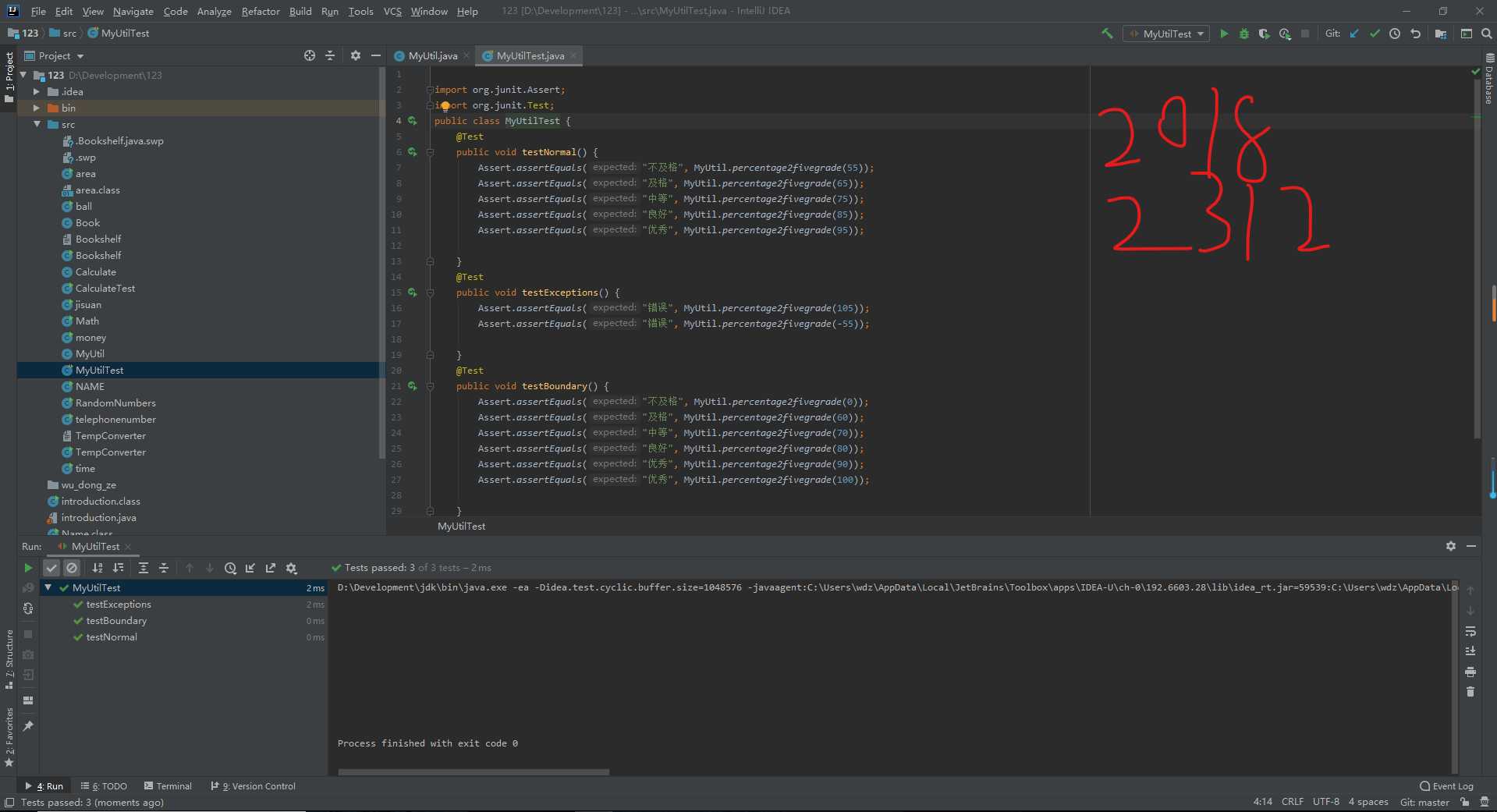Rerun tests with the Run panel's green play

tap(28, 568)
